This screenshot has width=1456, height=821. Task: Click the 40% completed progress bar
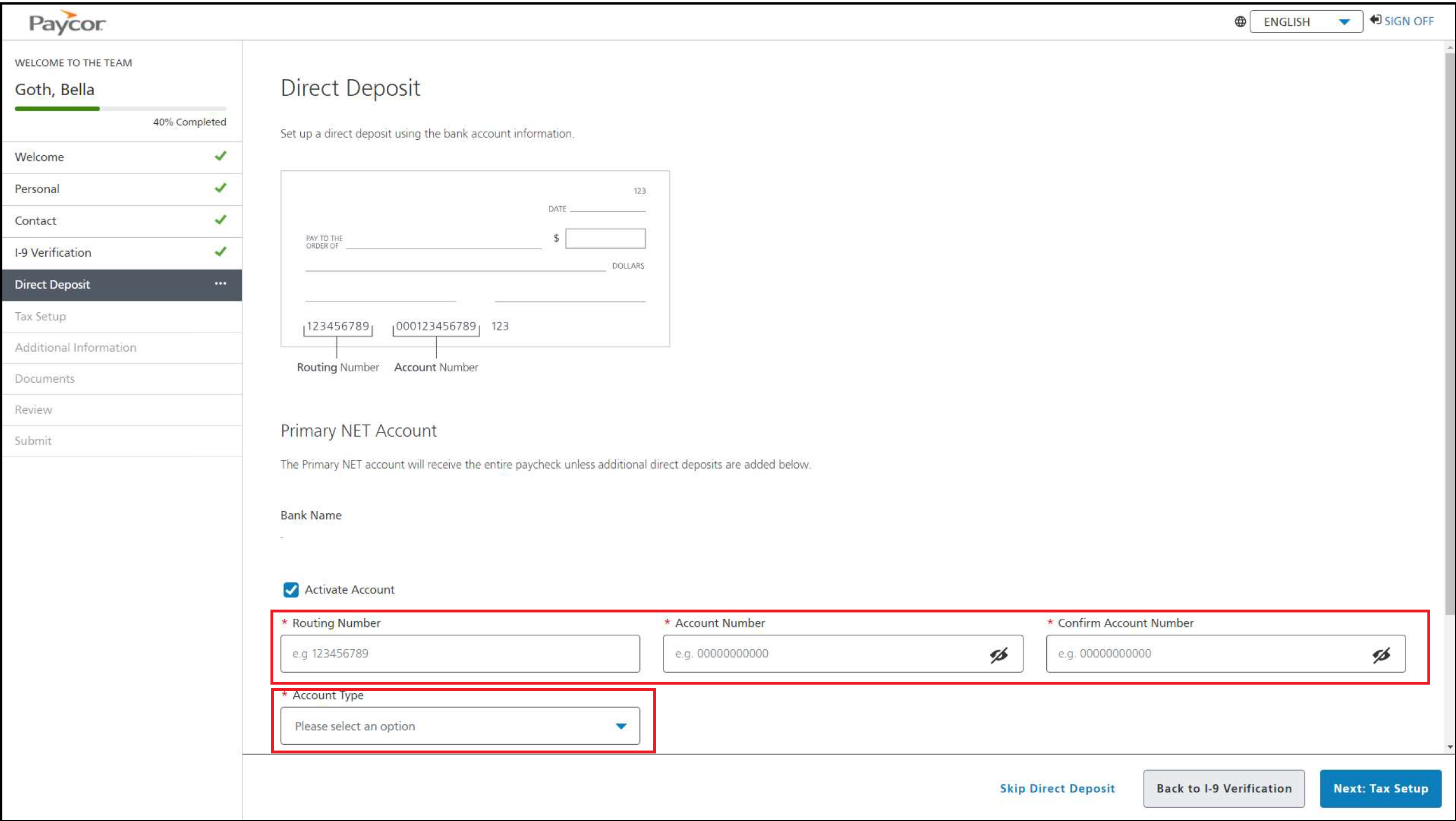(120, 108)
